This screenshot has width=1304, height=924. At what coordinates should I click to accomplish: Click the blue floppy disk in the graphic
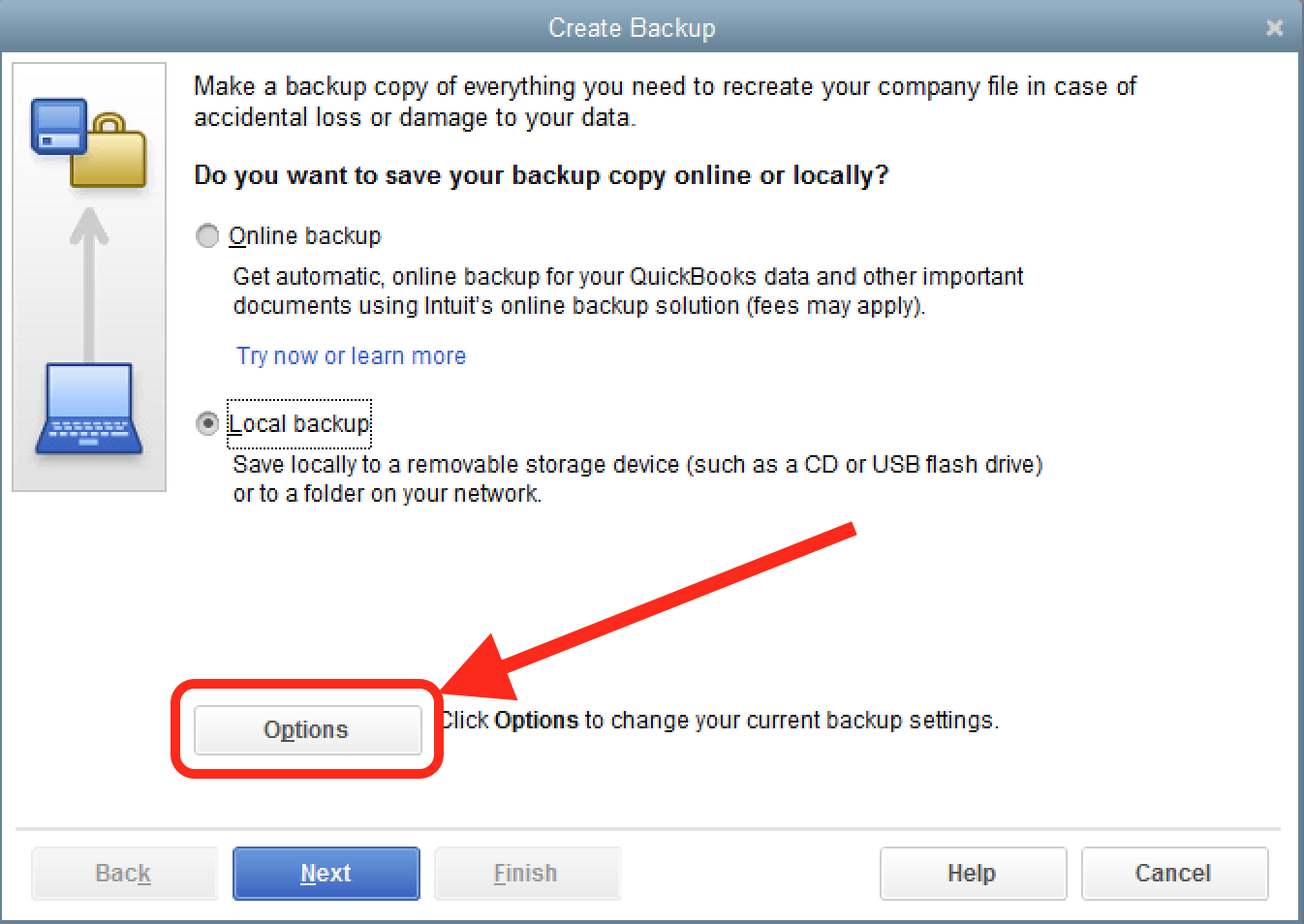[x=59, y=126]
